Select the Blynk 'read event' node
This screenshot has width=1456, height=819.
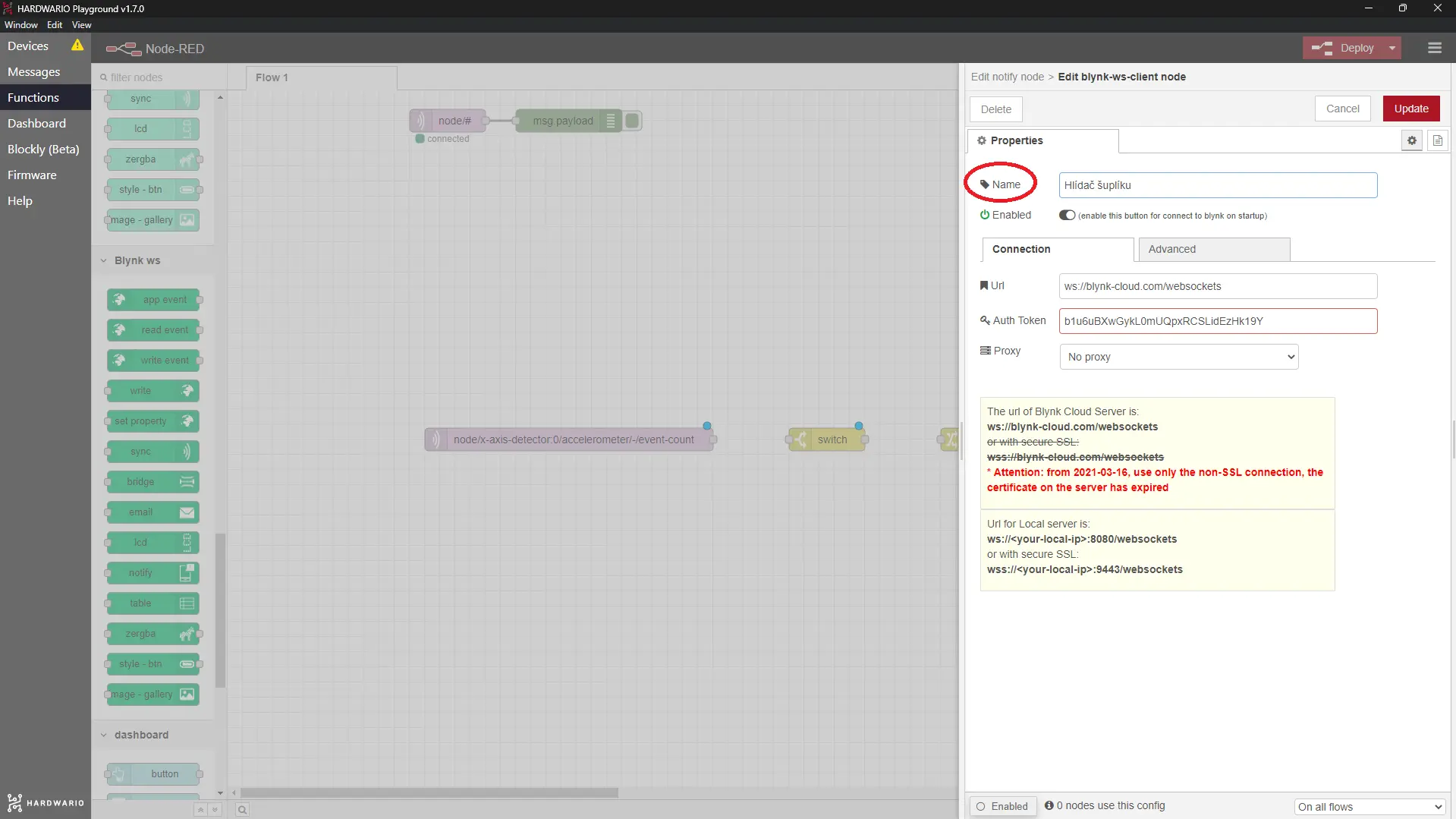[x=153, y=330]
